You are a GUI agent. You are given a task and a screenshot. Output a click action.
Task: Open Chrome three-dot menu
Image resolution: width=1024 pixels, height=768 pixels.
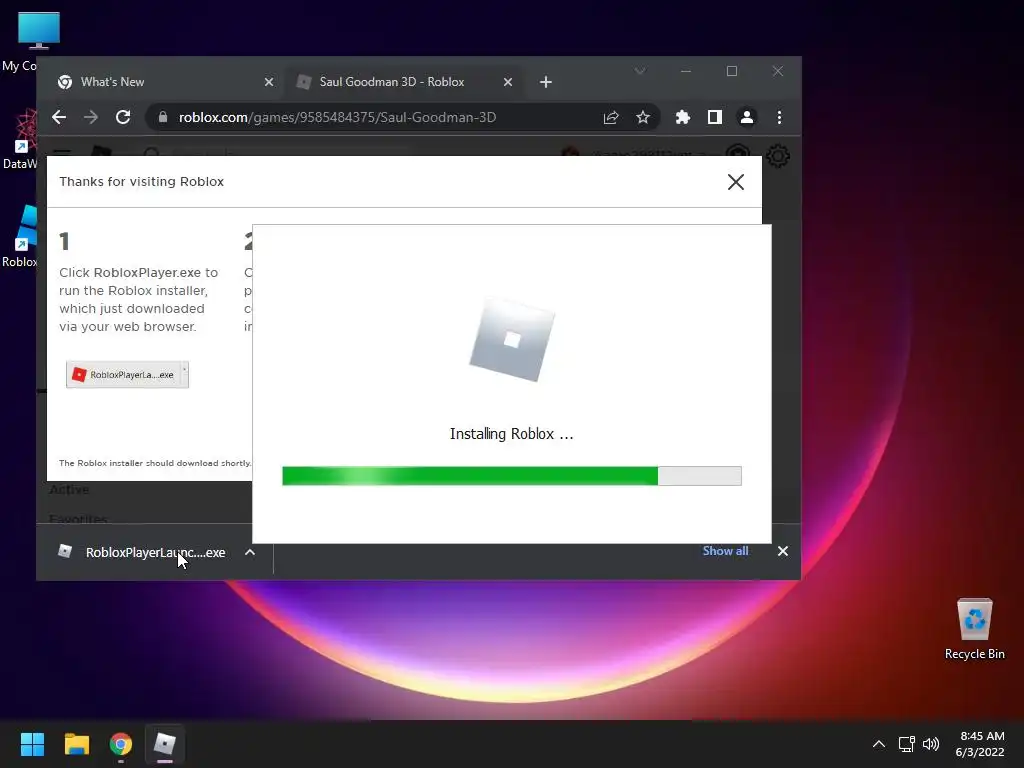779,117
